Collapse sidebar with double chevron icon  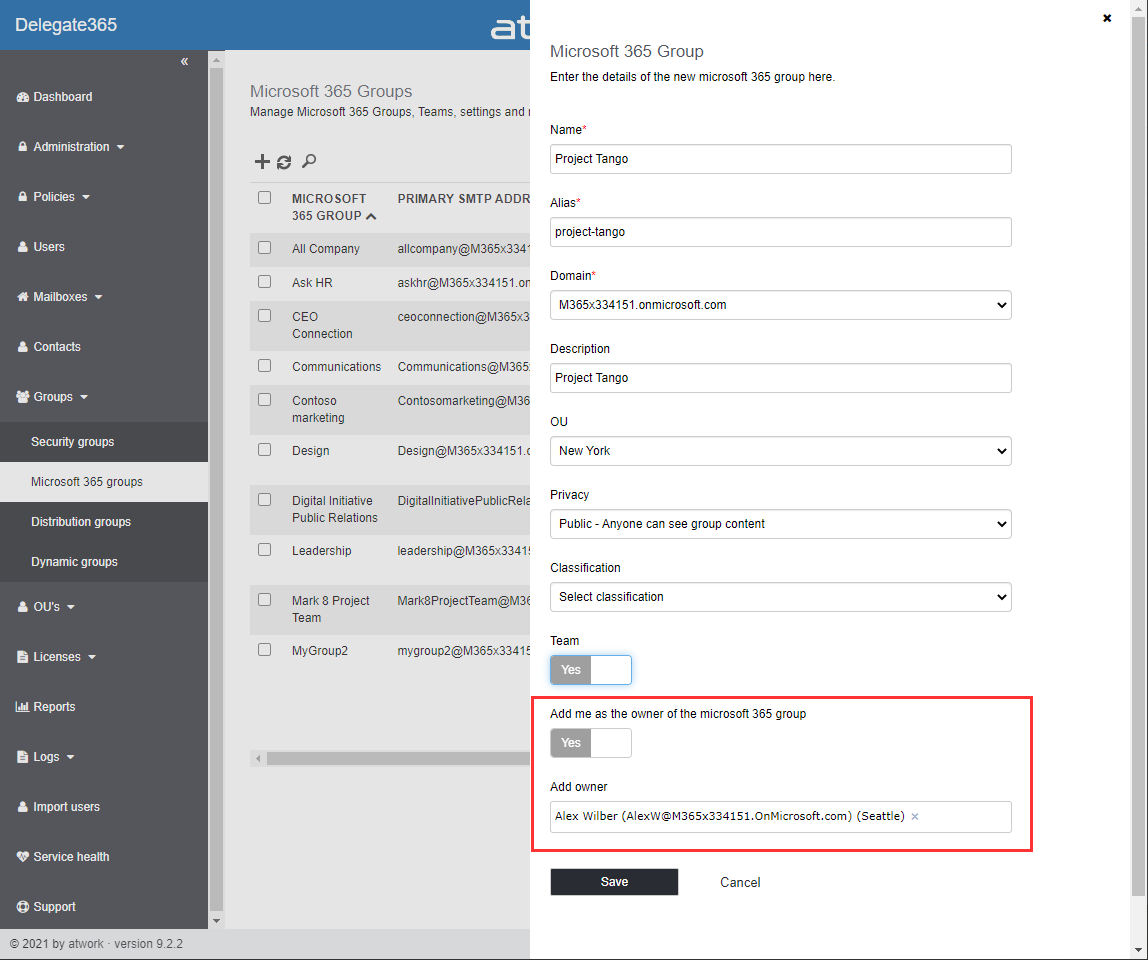point(184,62)
